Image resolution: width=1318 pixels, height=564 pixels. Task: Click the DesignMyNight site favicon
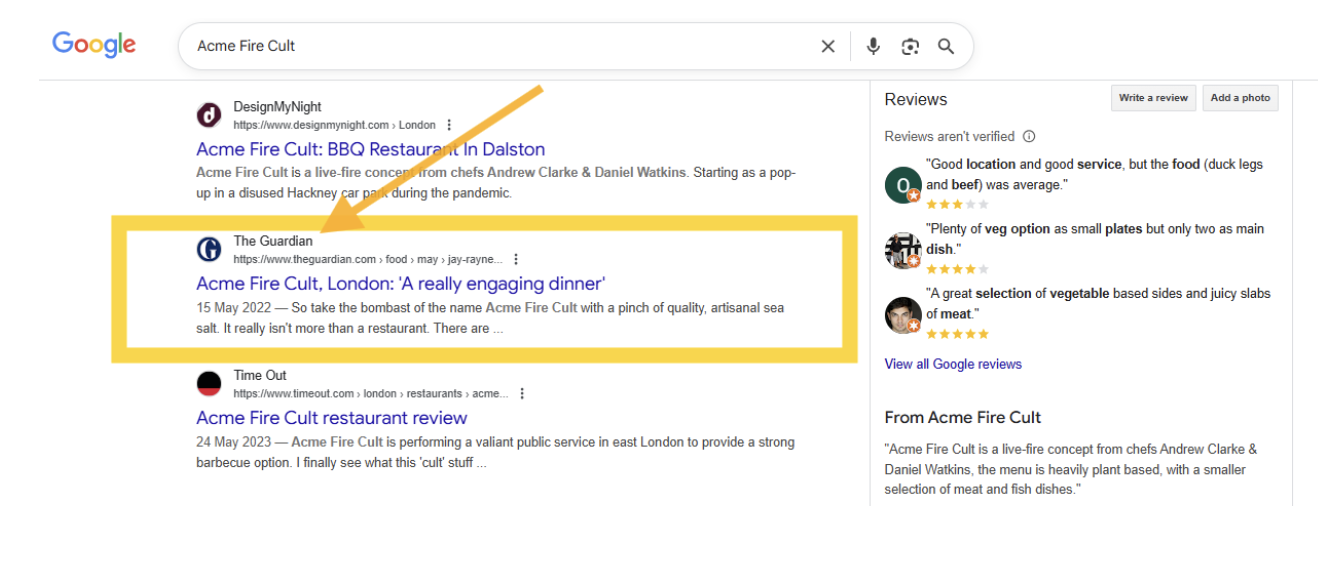click(209, 115)
